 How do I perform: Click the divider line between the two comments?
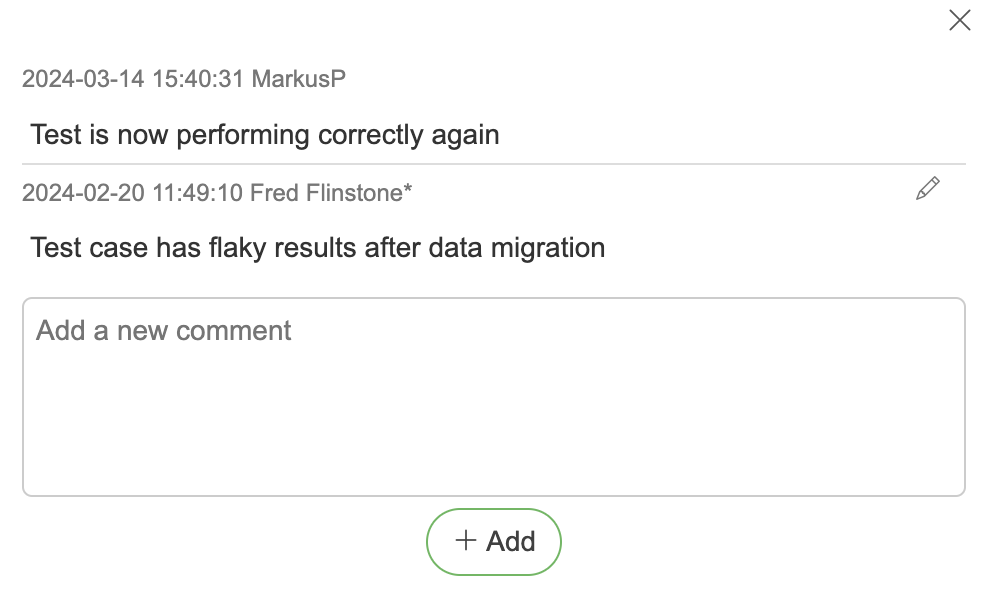pyautogui.click(x=493, y=164)
